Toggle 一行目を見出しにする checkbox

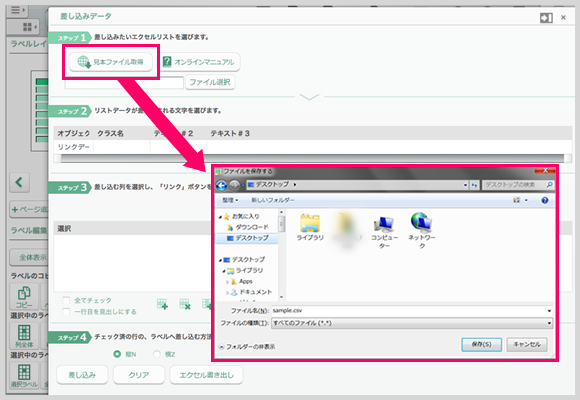(x=66, y=312)
